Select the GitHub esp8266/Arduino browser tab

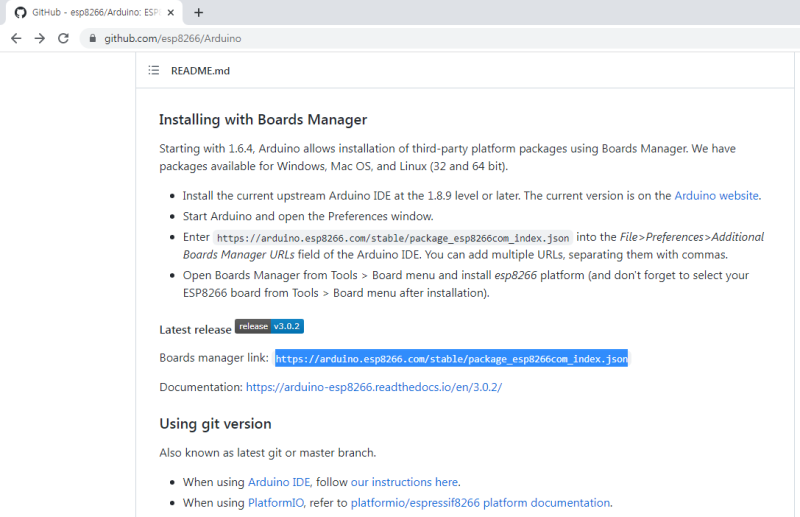coord(94,13)
